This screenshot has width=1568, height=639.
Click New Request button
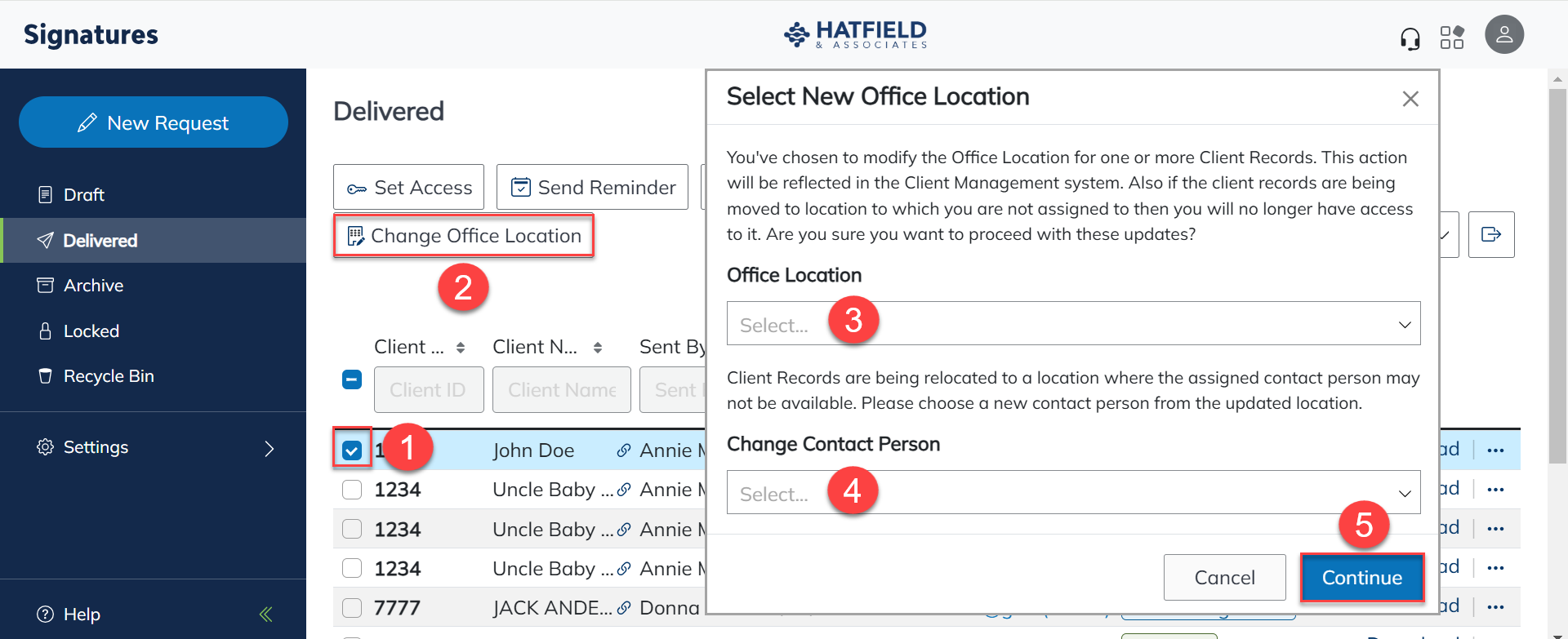pyautogui.click(x=154, y=122)
